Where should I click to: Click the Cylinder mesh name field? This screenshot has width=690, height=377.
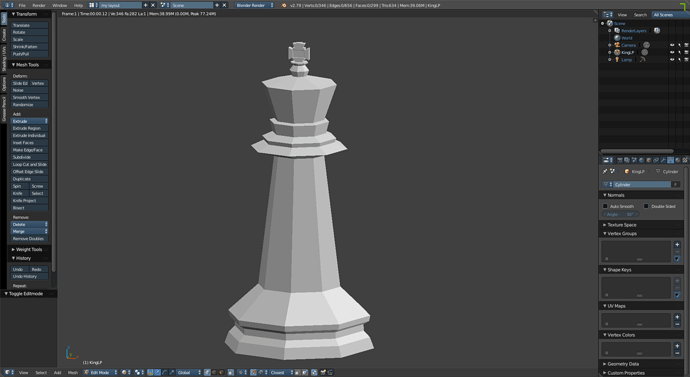click(642, 184)
